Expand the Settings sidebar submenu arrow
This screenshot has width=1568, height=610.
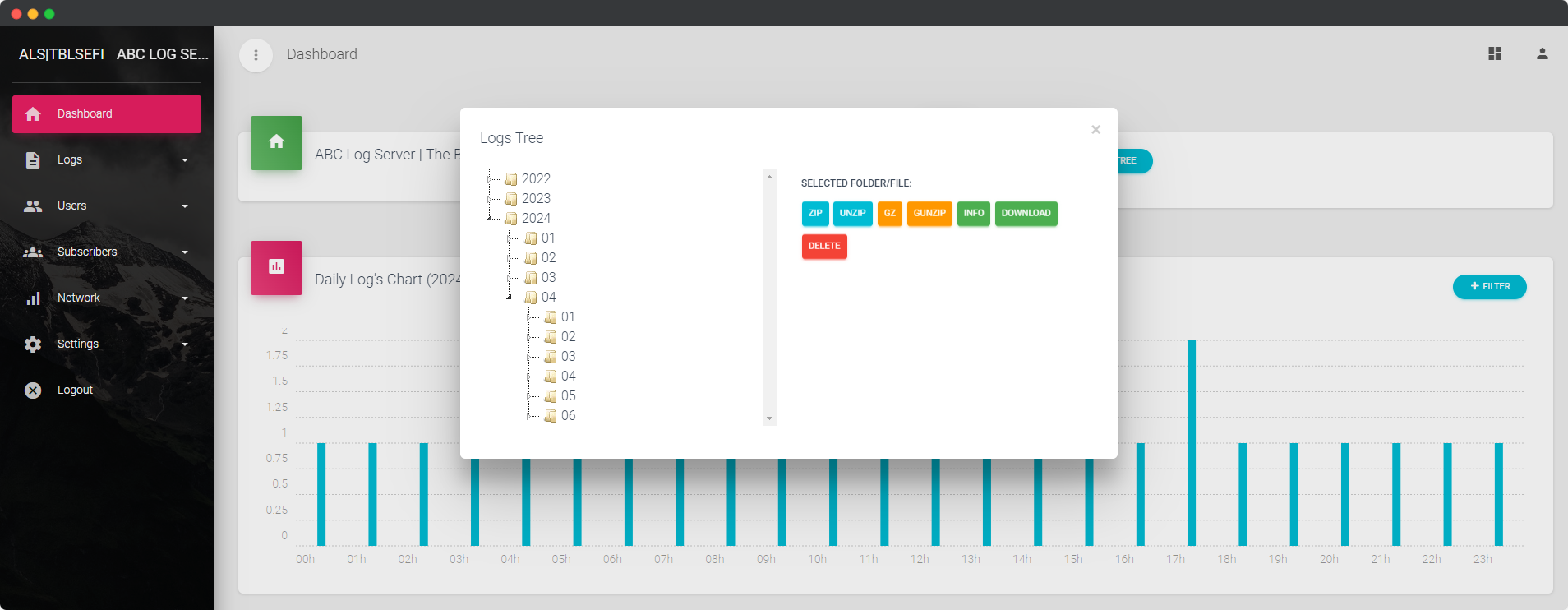point(185,344)
